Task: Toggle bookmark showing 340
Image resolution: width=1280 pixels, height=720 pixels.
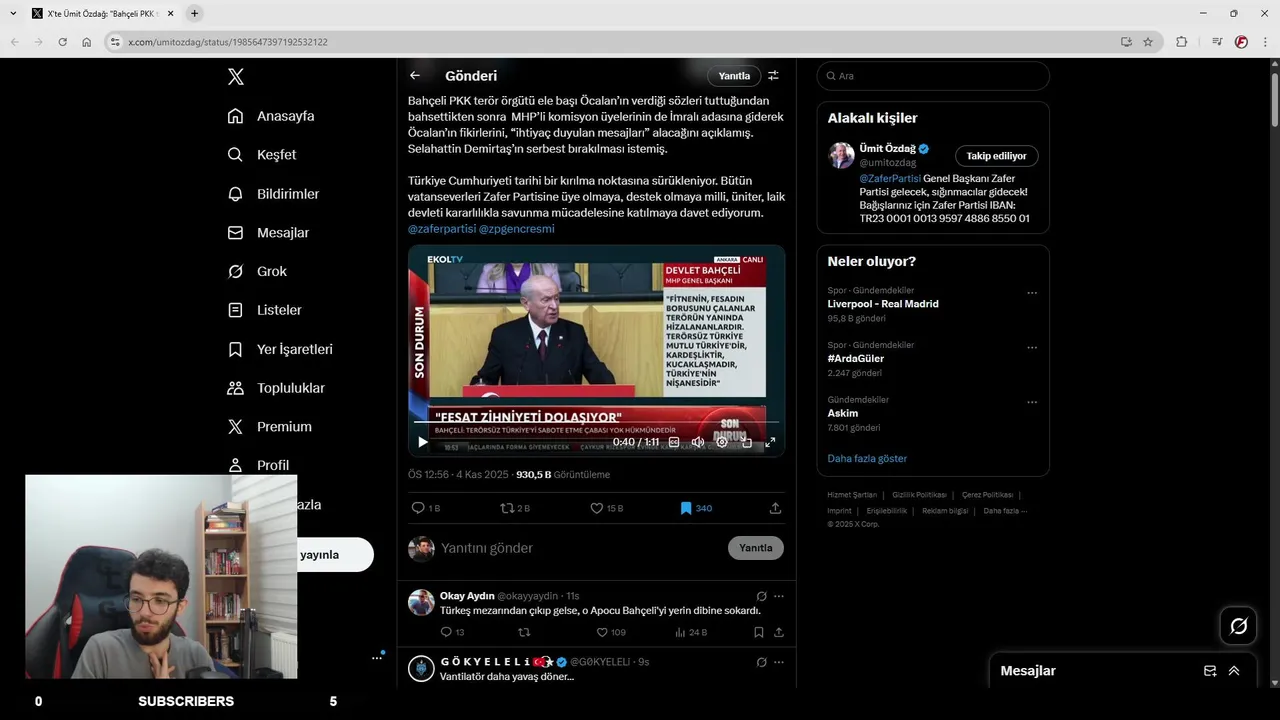Action: 696,508
